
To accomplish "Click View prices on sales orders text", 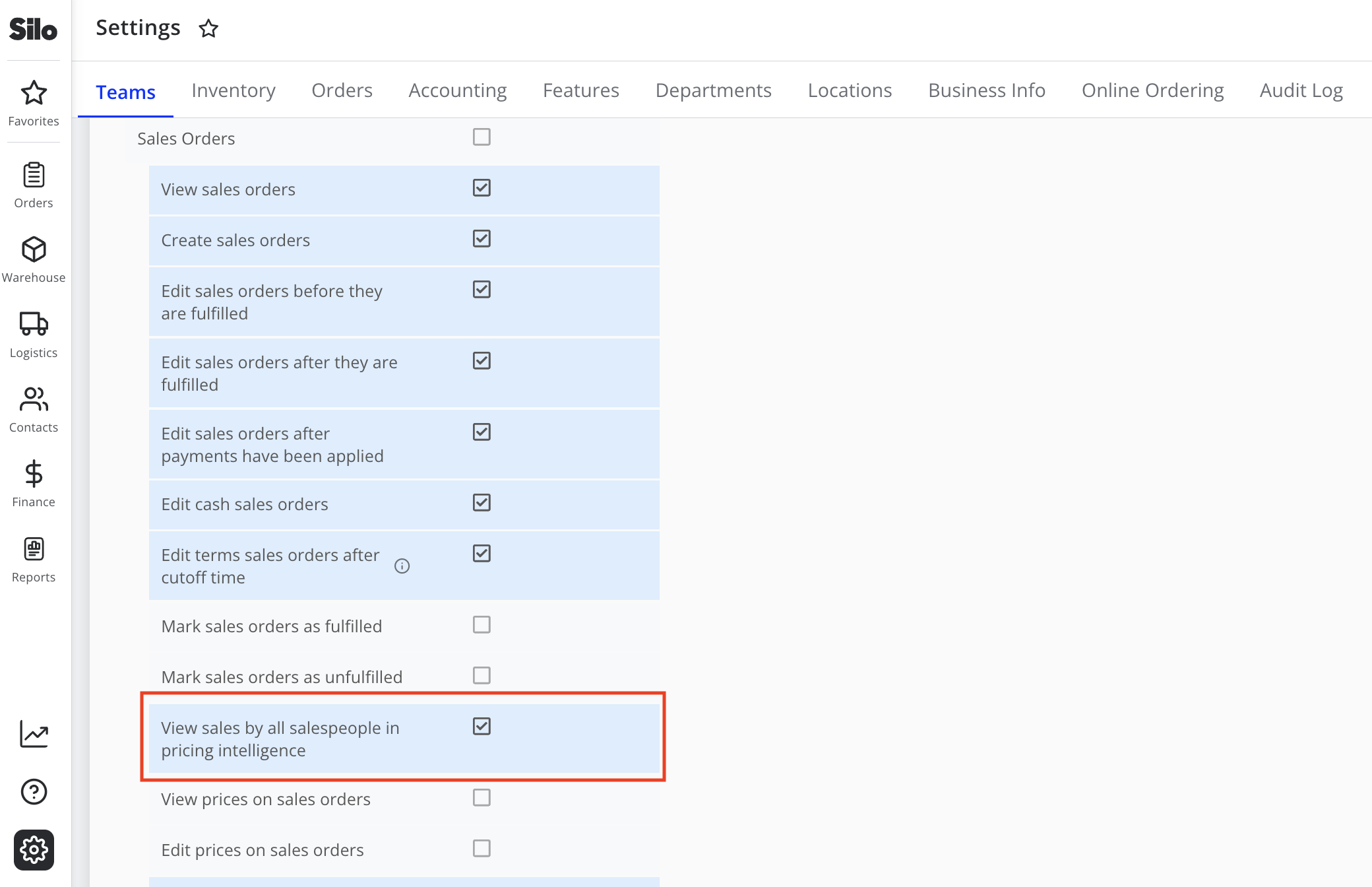I will (266, 799).
